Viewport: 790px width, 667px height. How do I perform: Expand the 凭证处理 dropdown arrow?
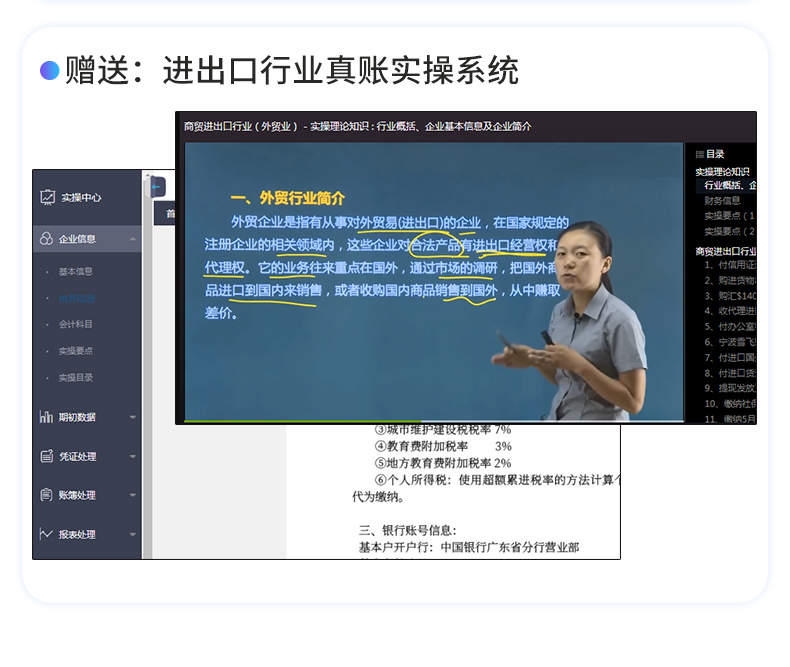pos(133,457)
